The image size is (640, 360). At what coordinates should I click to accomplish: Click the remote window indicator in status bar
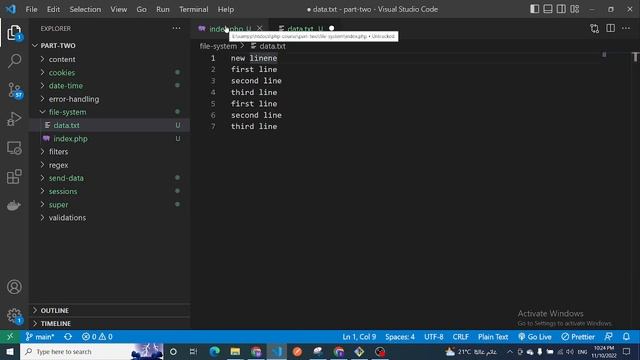pos(10,337)
